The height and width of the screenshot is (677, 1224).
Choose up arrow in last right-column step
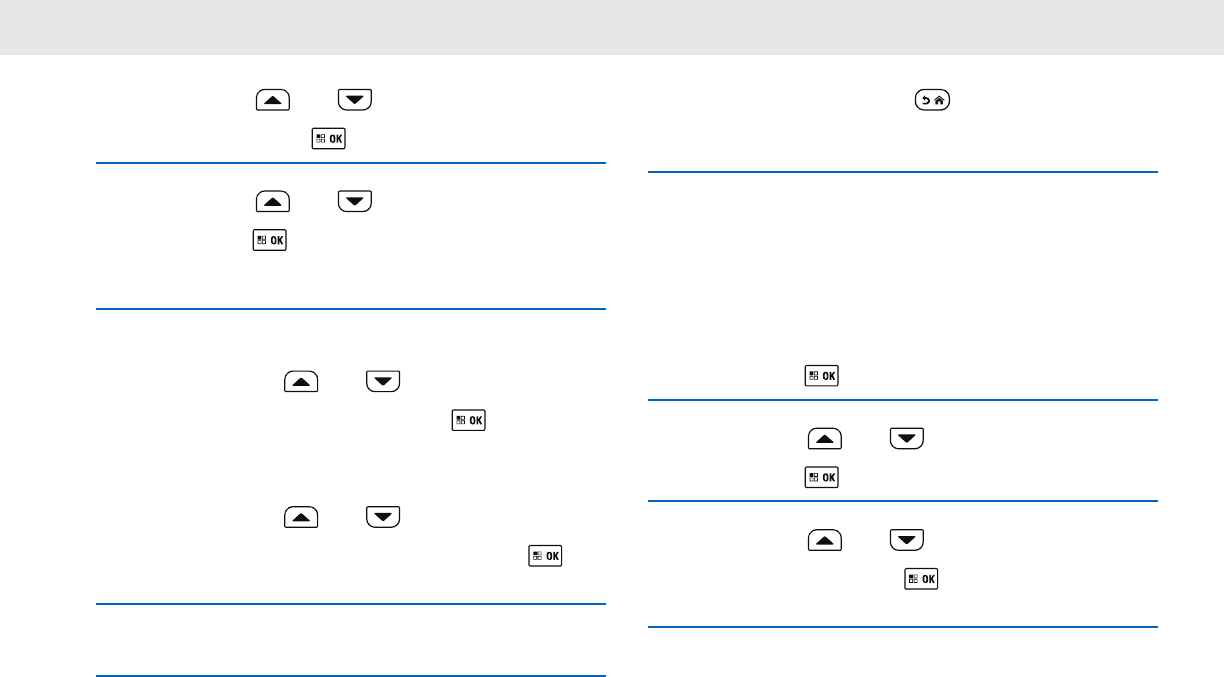tap(825, 540)
